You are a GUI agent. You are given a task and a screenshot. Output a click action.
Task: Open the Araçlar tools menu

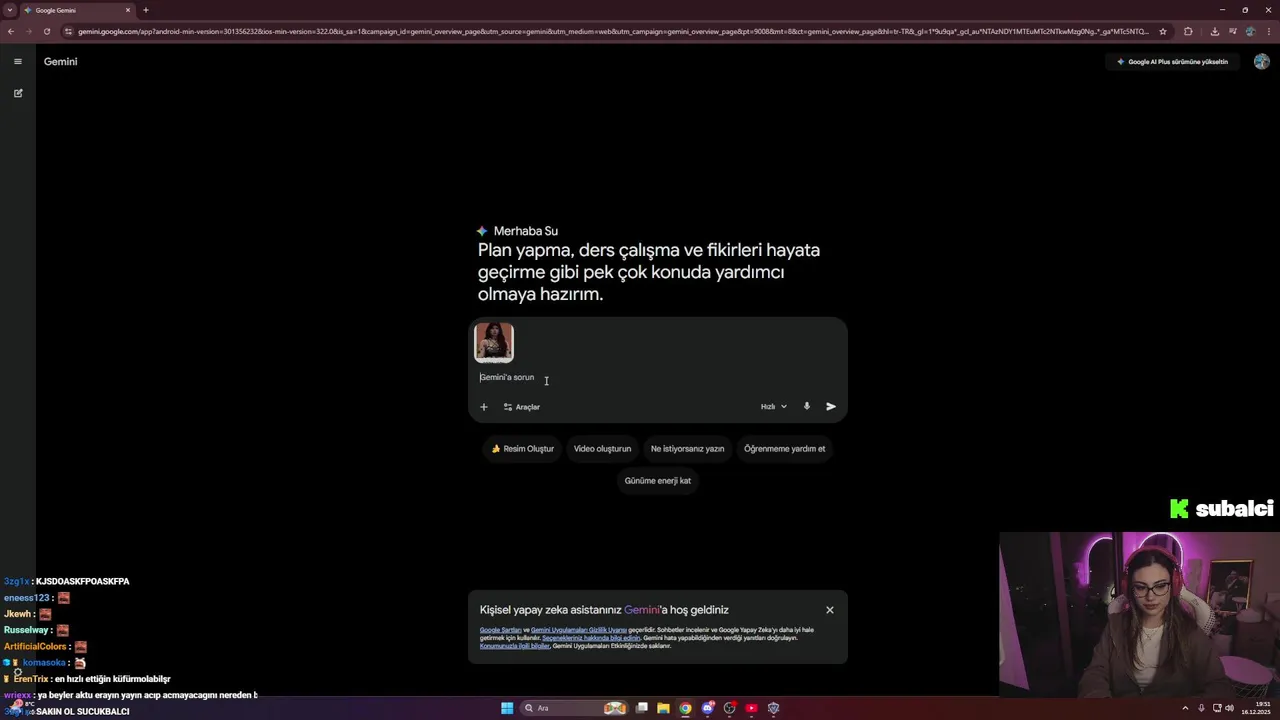pos(522,407)
